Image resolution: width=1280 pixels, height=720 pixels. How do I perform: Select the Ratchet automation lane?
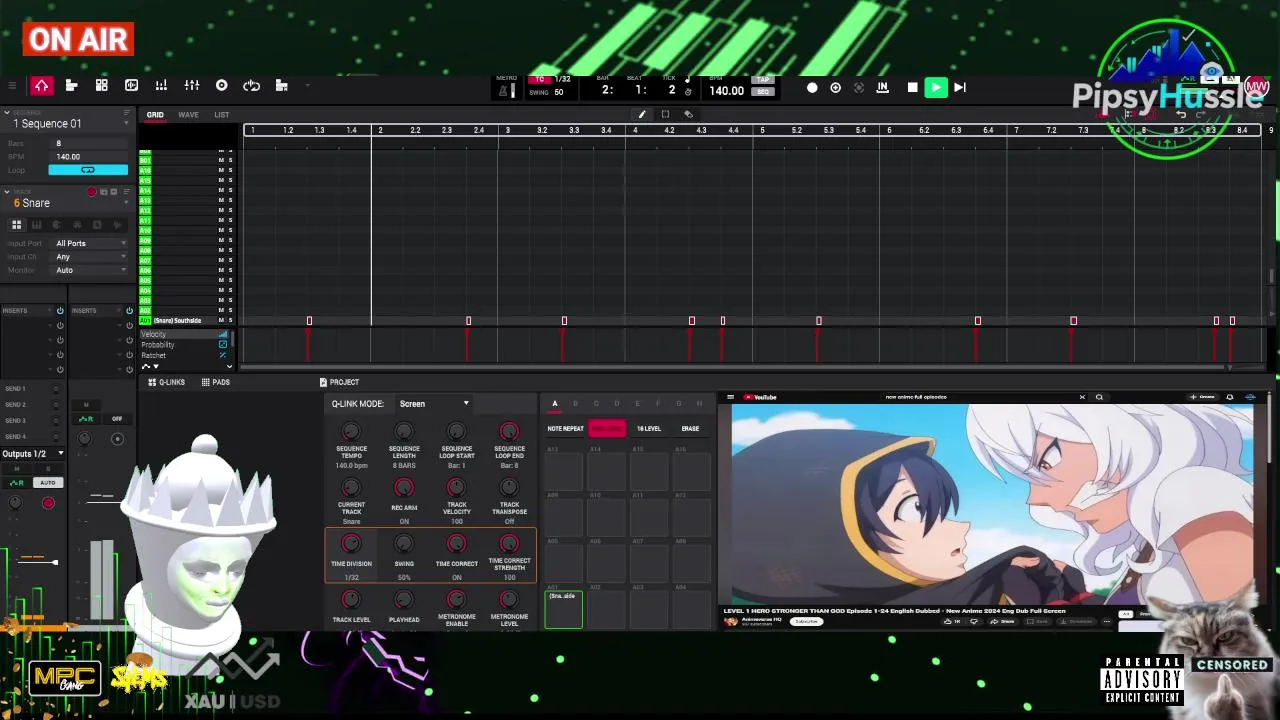coord(184,356)
